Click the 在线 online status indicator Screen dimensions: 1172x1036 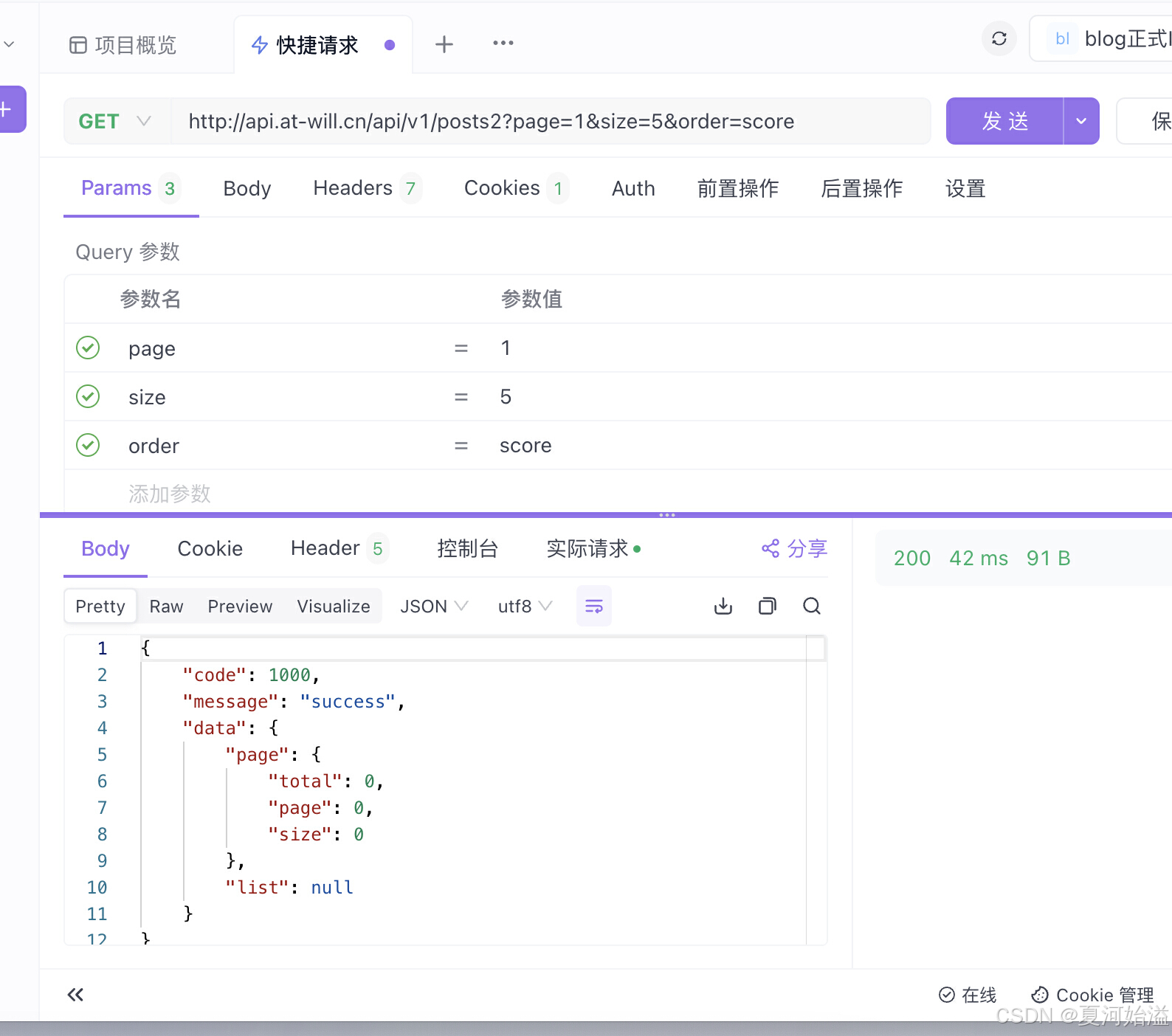pos(968,995)
